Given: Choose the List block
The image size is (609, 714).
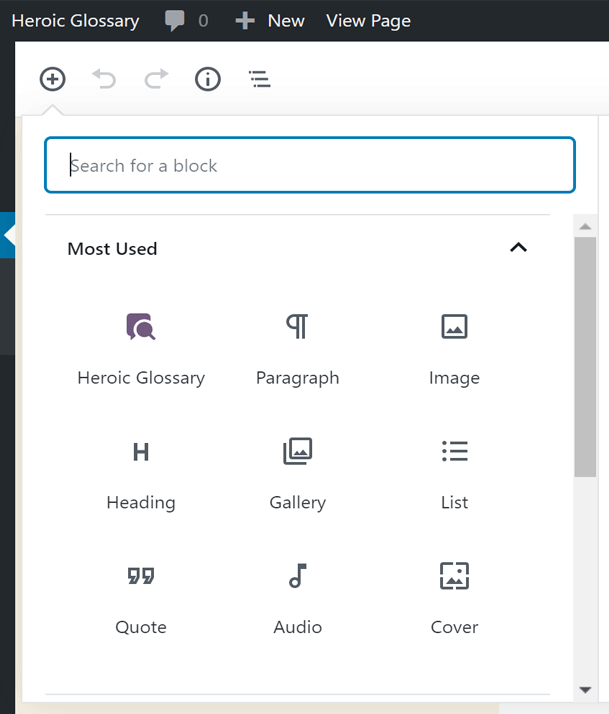Looking at the screenshot, I should coord(454,471).
